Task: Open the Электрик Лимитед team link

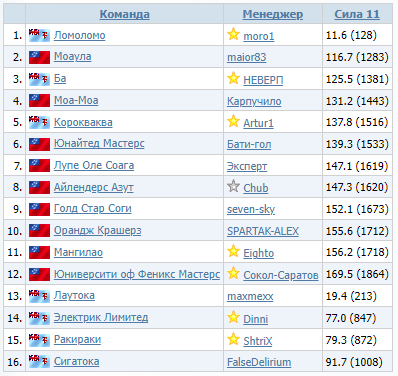Action: [x=101, y=317]
